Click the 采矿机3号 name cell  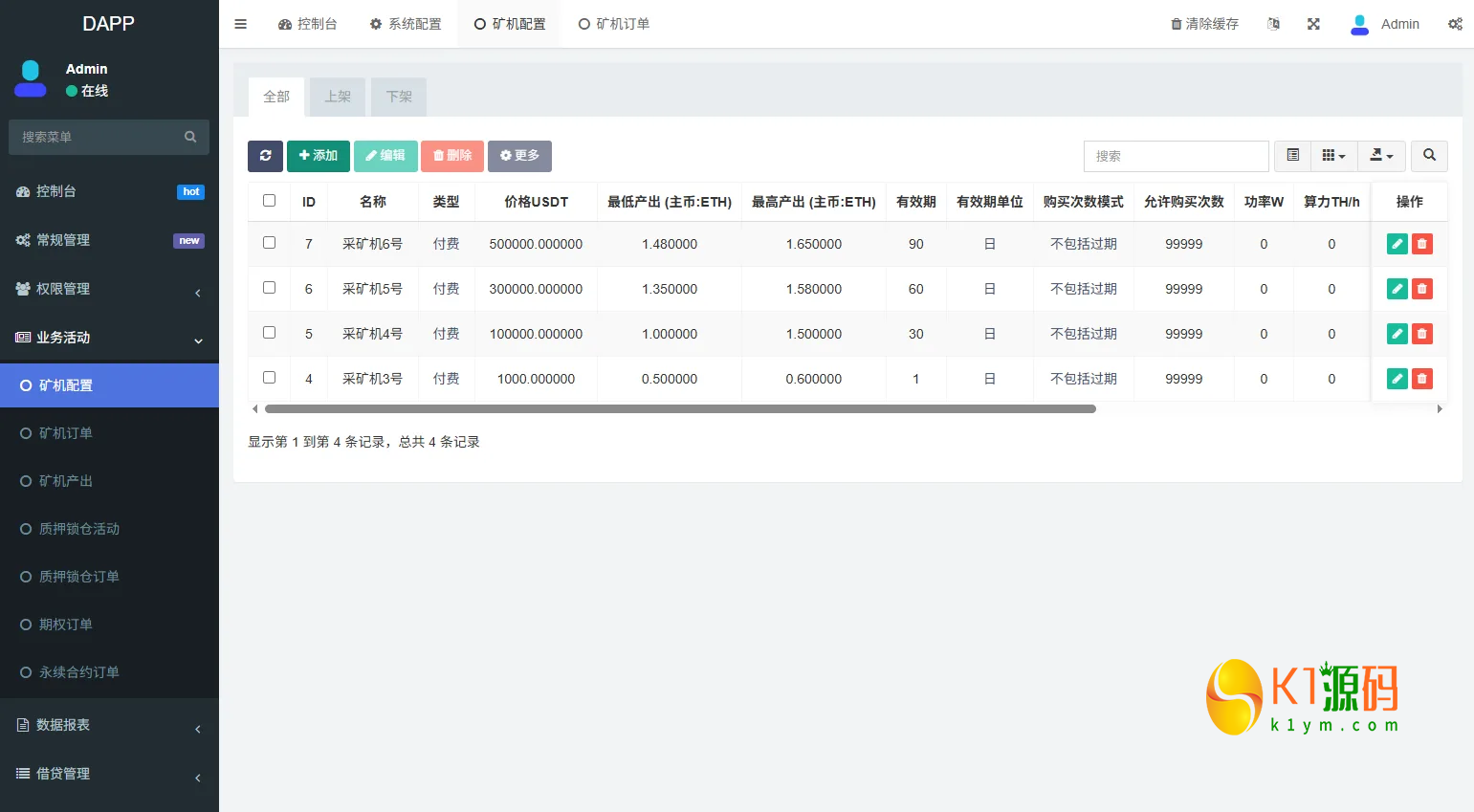(x=372, y=379)
